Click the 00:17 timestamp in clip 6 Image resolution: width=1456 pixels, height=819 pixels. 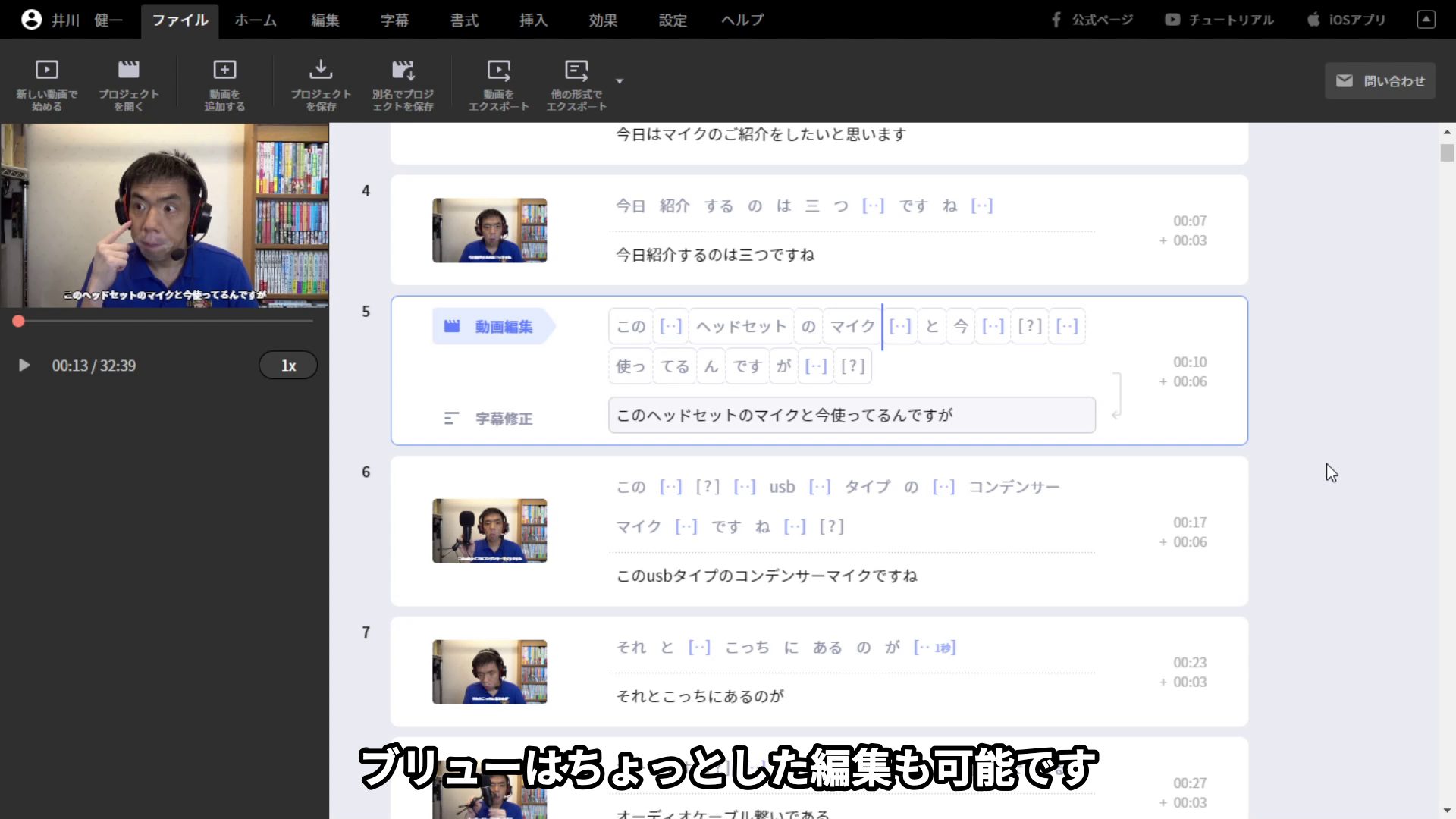click(x=1190, y=522)
